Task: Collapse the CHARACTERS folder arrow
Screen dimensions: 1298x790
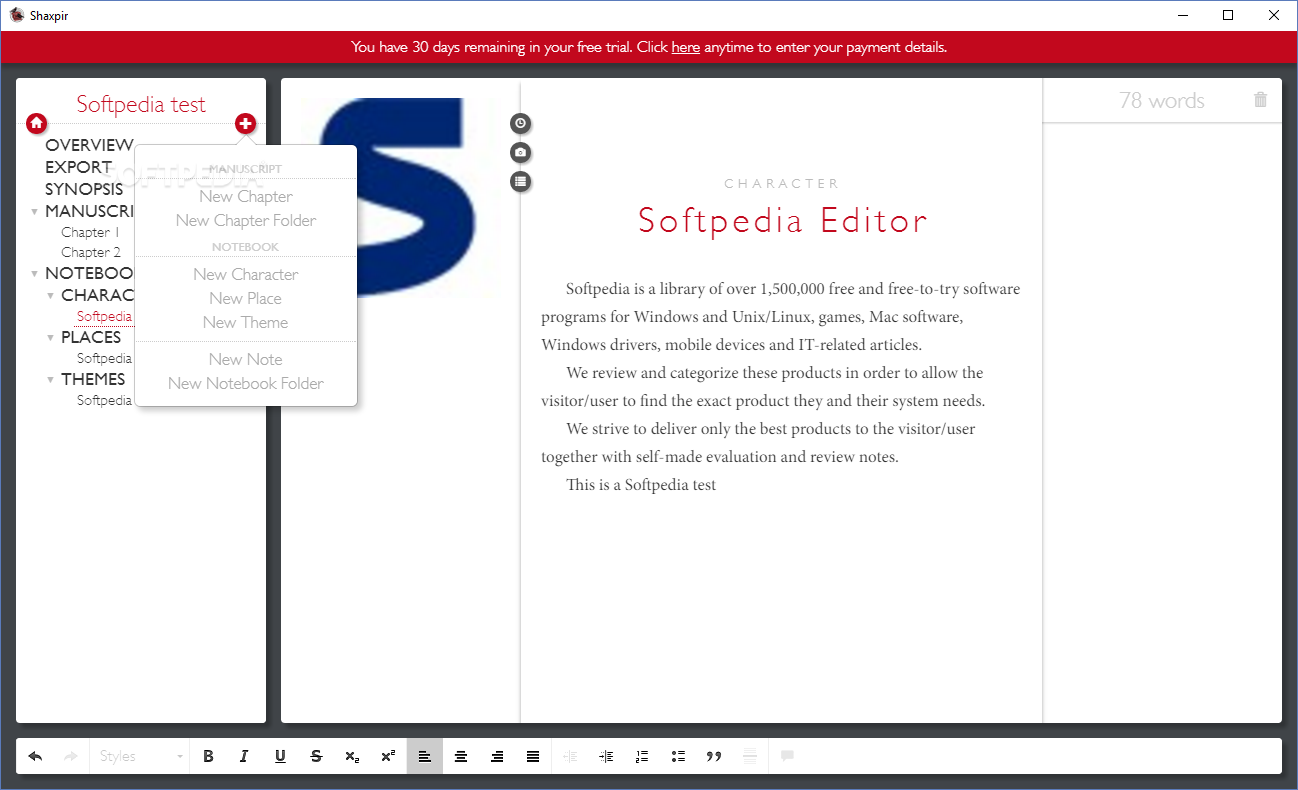Action: point(51,296)
